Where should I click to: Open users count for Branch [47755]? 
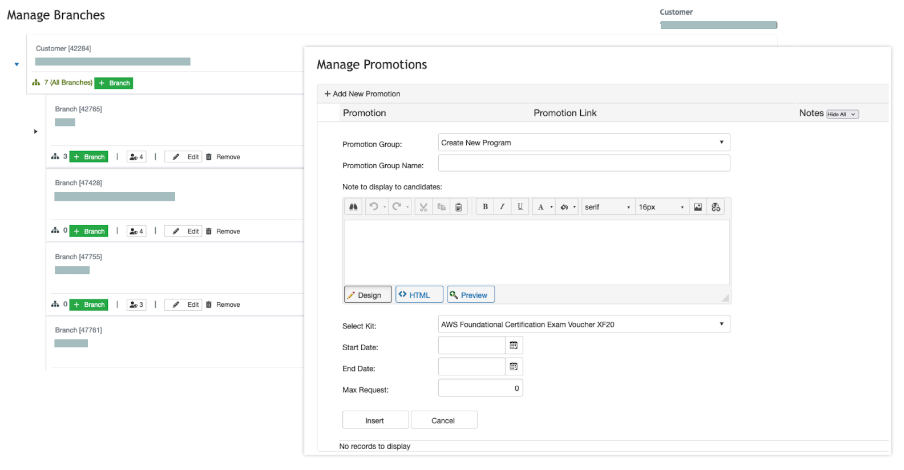point(136,304)
